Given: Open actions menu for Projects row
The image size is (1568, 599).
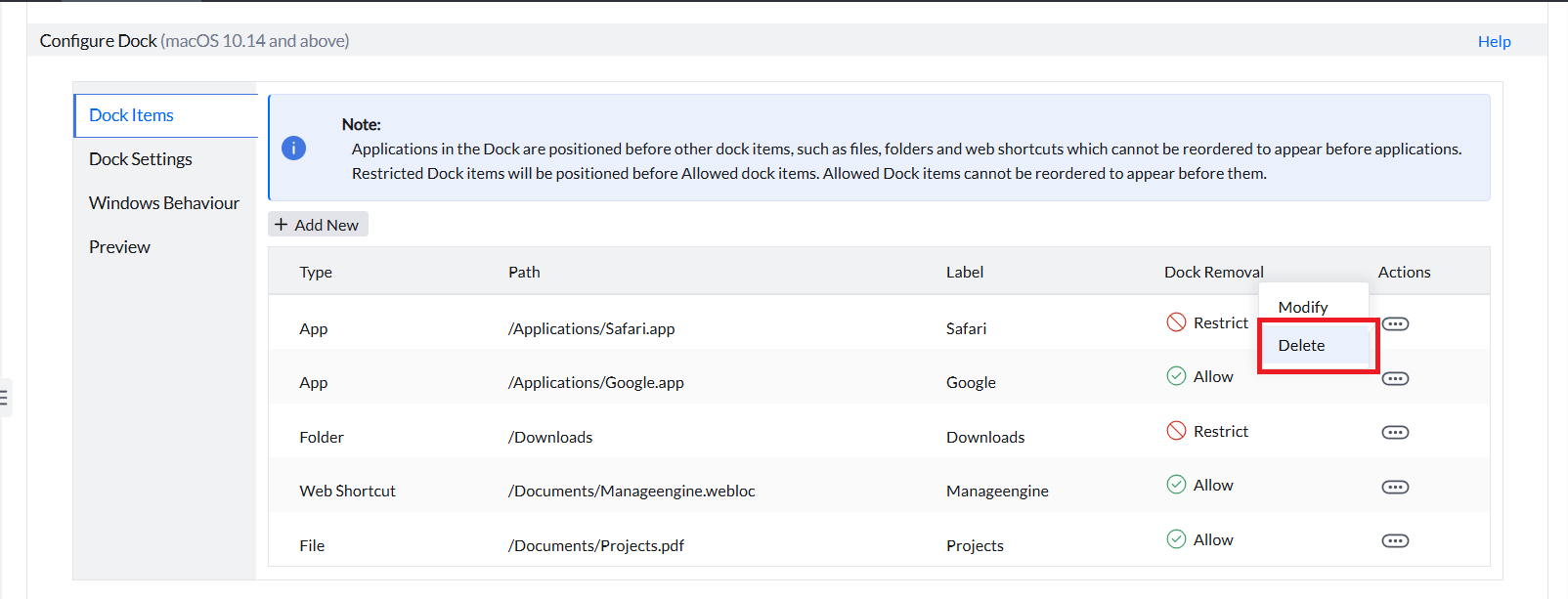Looking at the screenshot, I should click(x=1395, y=541).
